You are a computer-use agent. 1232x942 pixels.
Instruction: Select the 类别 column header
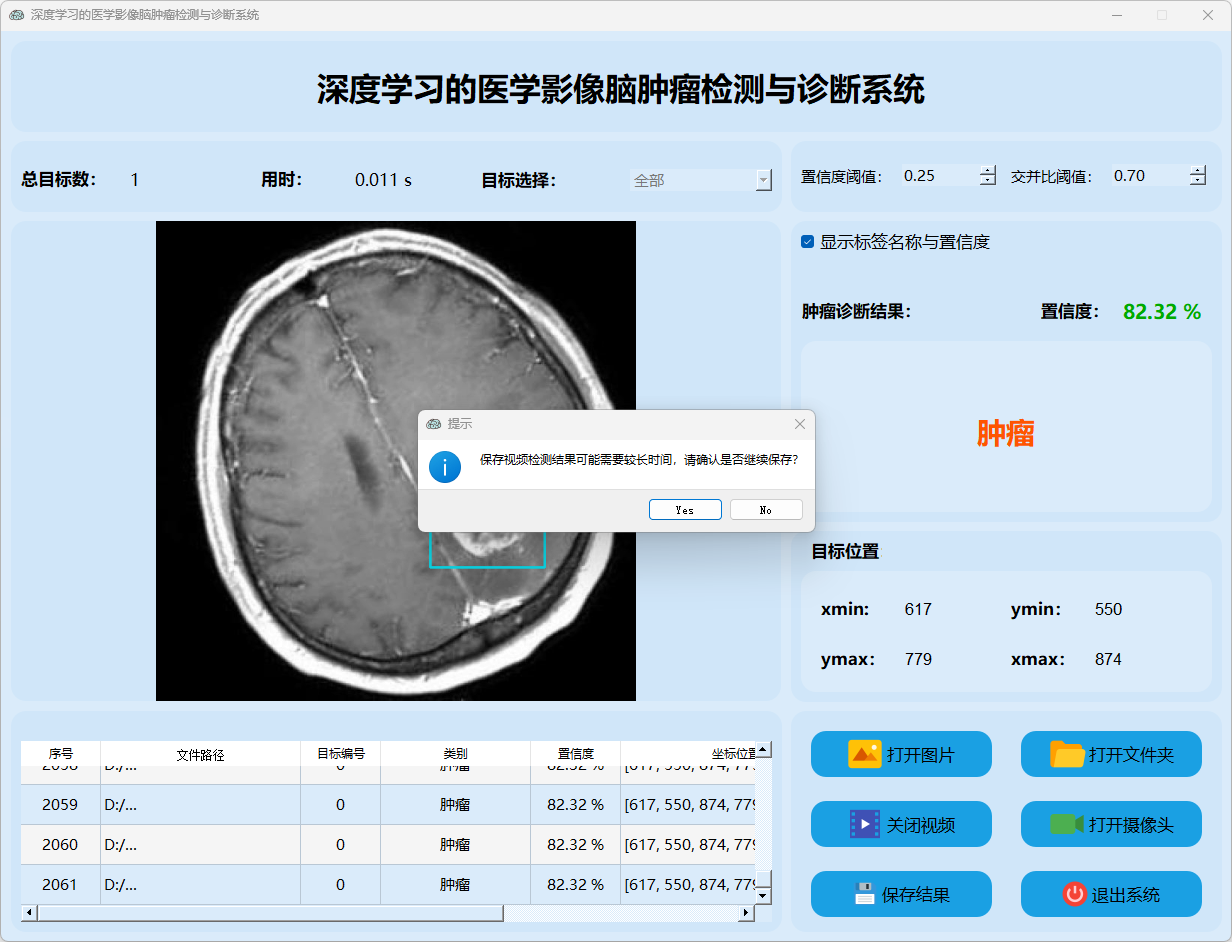pos(455,754)
